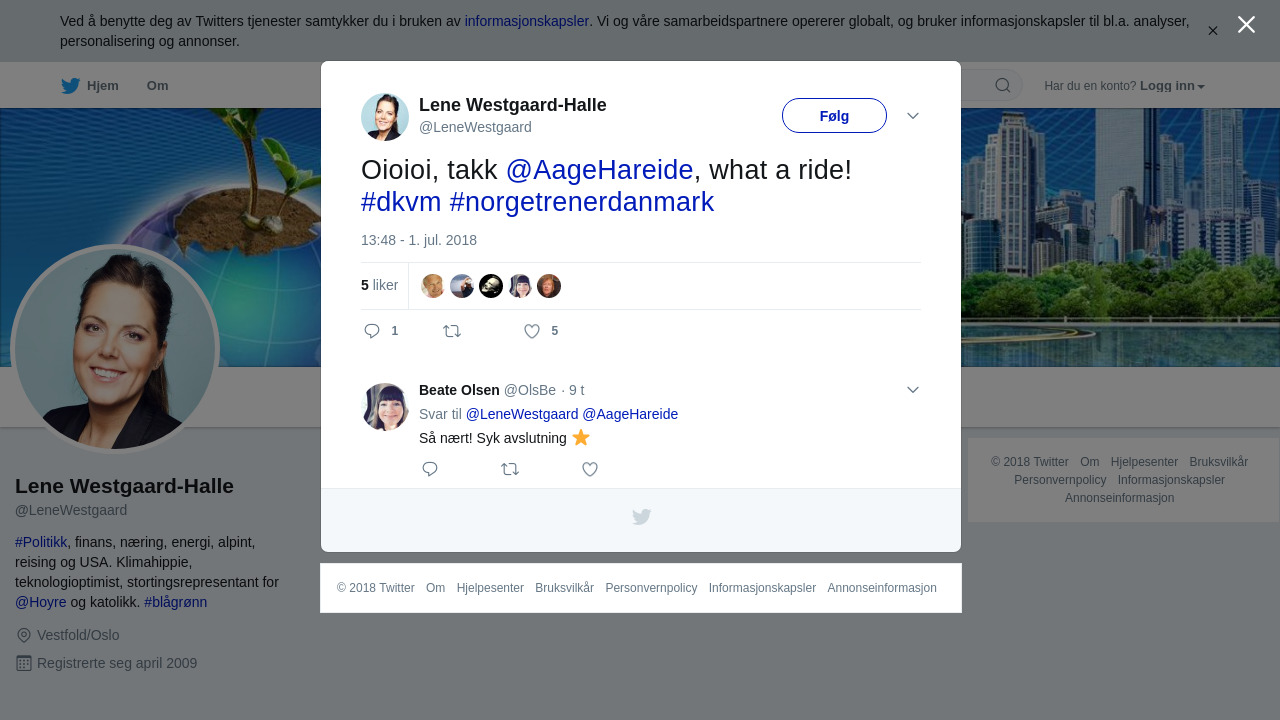Open Lene's avatar in tweet modal
1280x720 pixels.
[385, 117]
